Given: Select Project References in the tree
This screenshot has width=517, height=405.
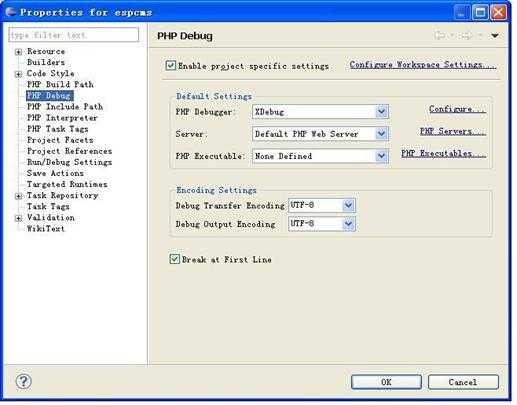Looking at the screenshot, I should click(70, 151).
